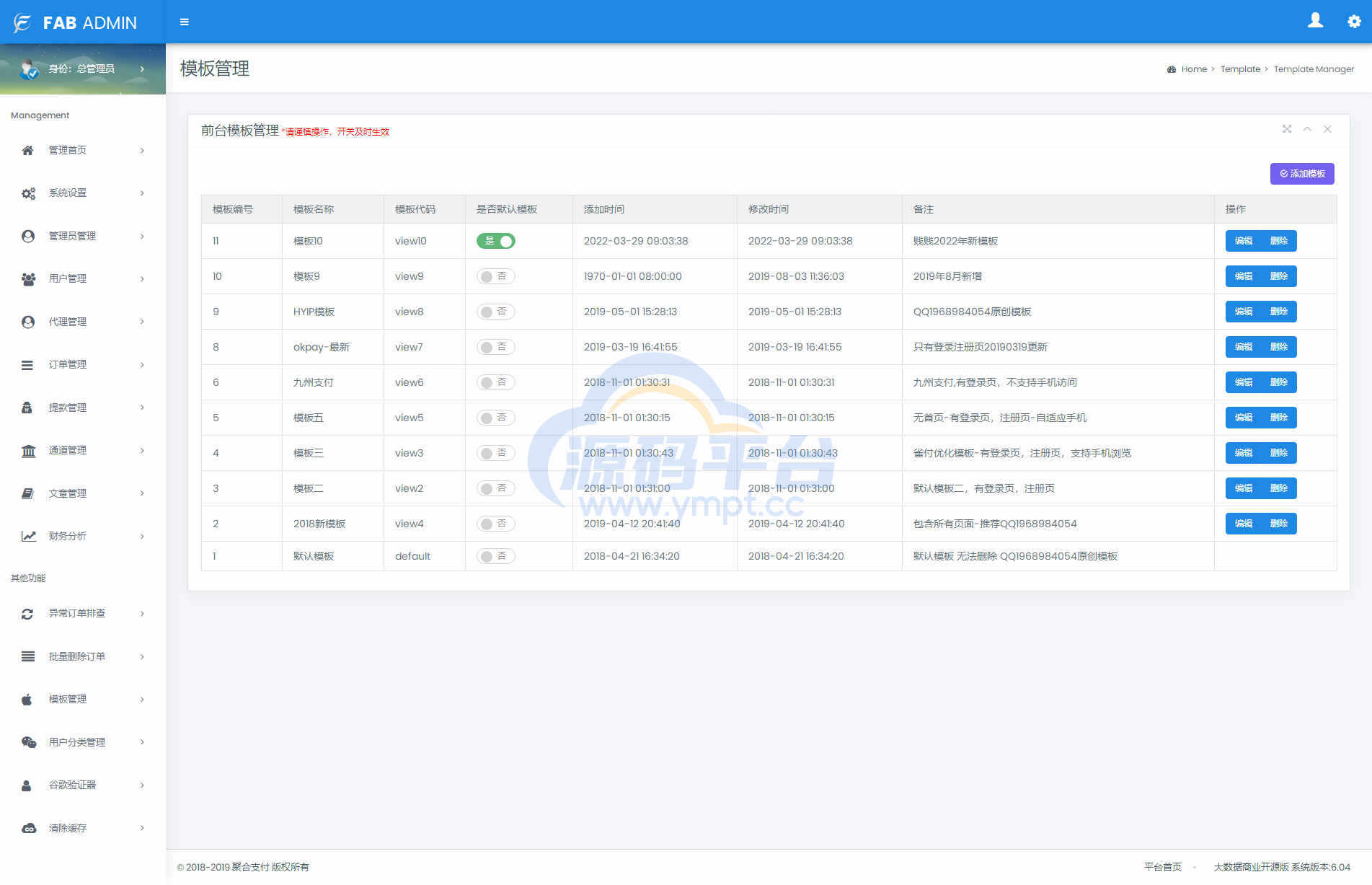Collapse the 前台模板管理 panel with caret icon
Image resolution: width=1372 pixels, height=885 pixels.
click(x=1307, y=129)
